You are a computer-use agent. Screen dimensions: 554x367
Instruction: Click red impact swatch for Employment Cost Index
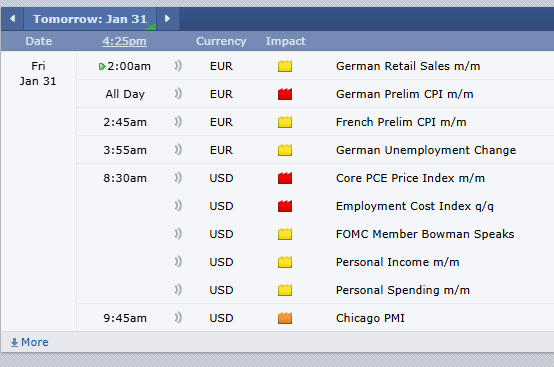point(285,206)
